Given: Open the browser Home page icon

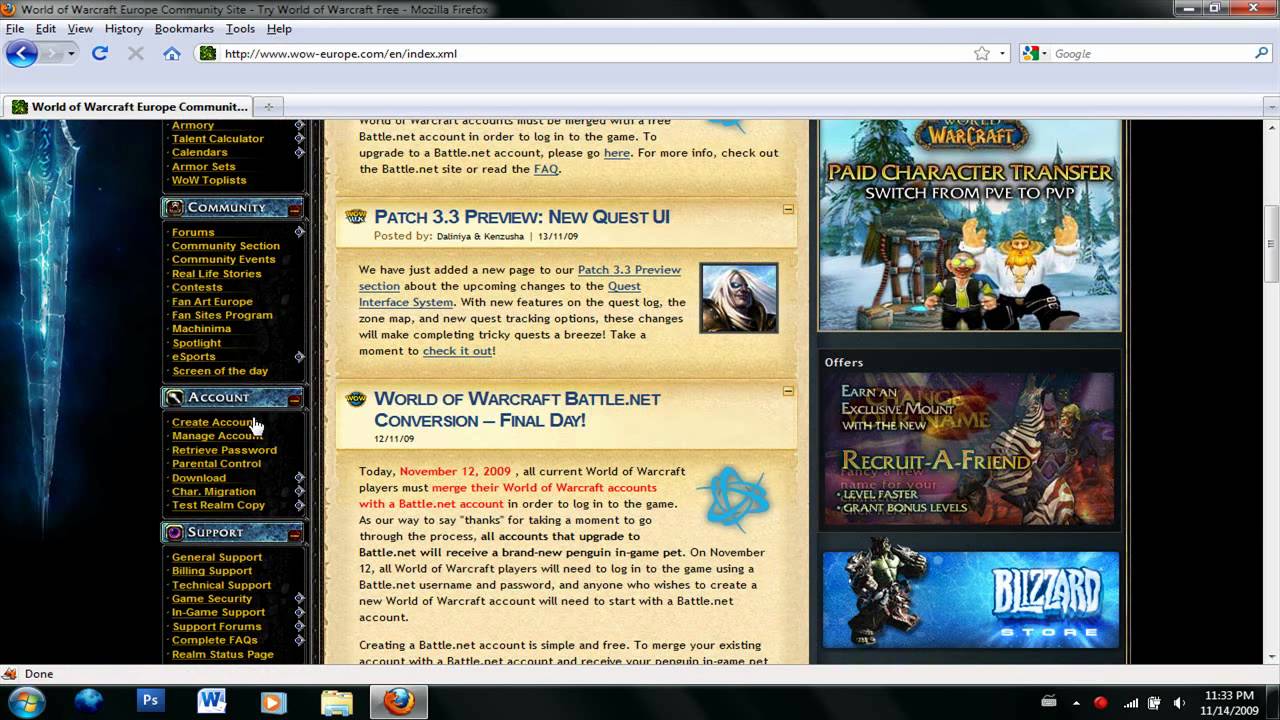Looking at the screenshot, I should pyautogui.click(x=172, y=53).
